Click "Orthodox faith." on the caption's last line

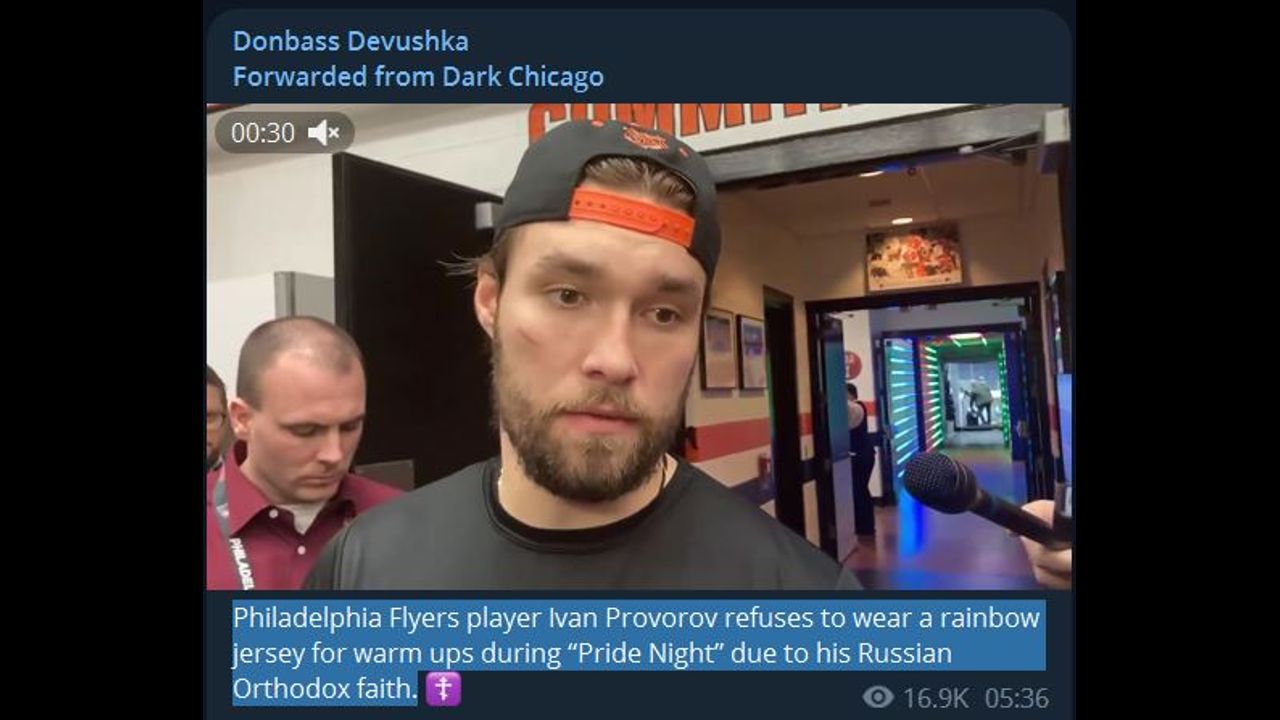324,689
